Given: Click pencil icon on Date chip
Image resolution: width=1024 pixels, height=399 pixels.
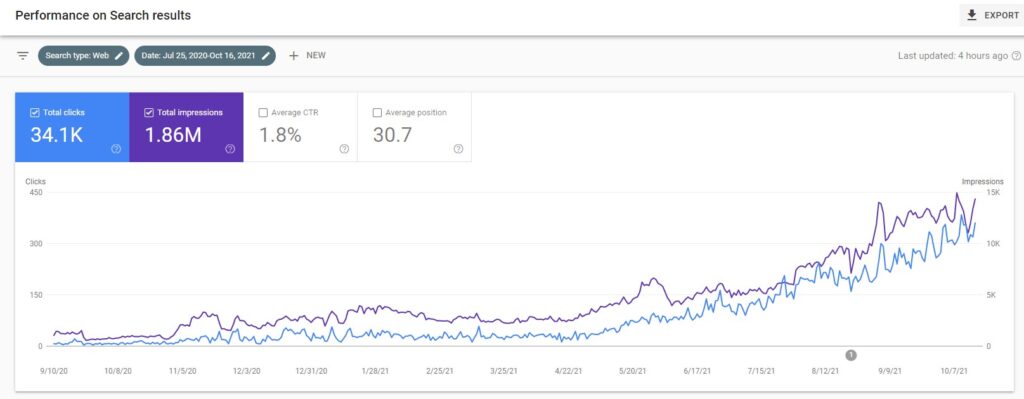Looking at the screenshot, I should coord(265,56).
